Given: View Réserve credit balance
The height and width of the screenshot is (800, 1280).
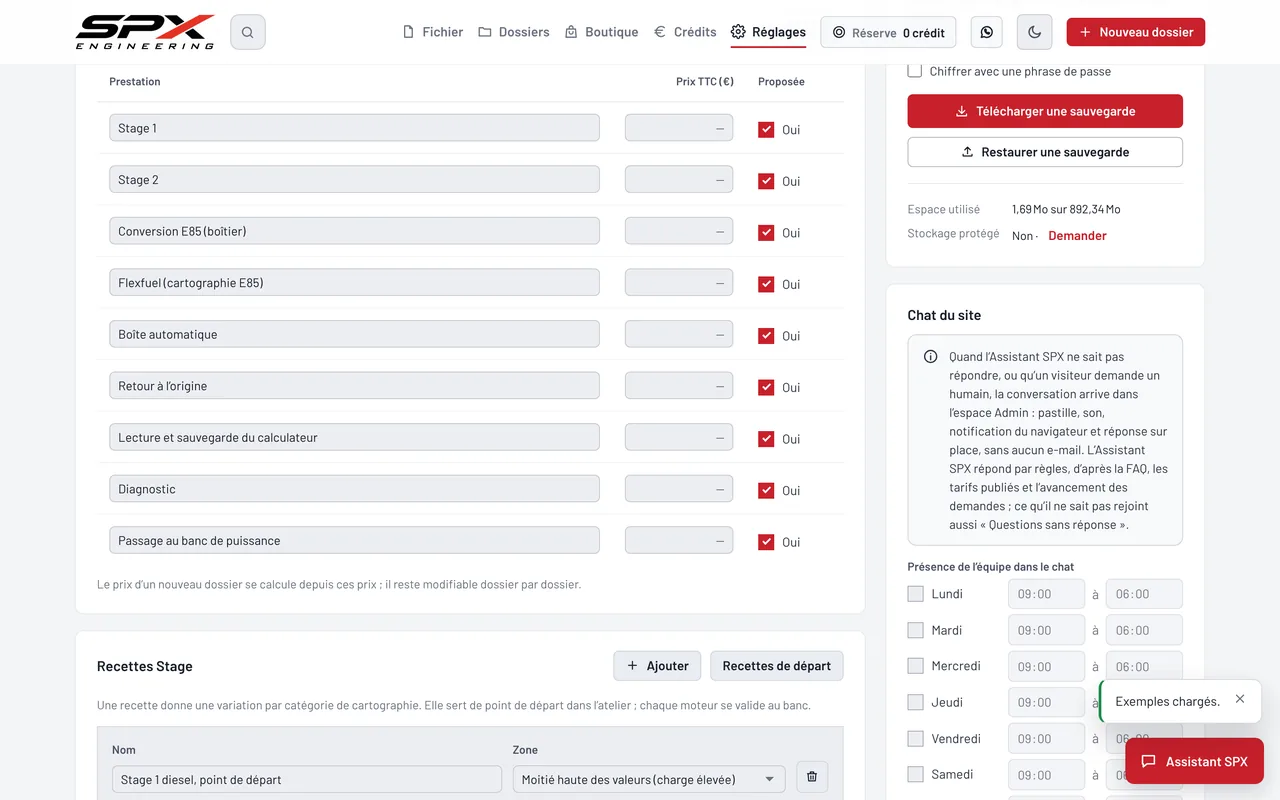Looking at the screenshot, I should point(888,32).
